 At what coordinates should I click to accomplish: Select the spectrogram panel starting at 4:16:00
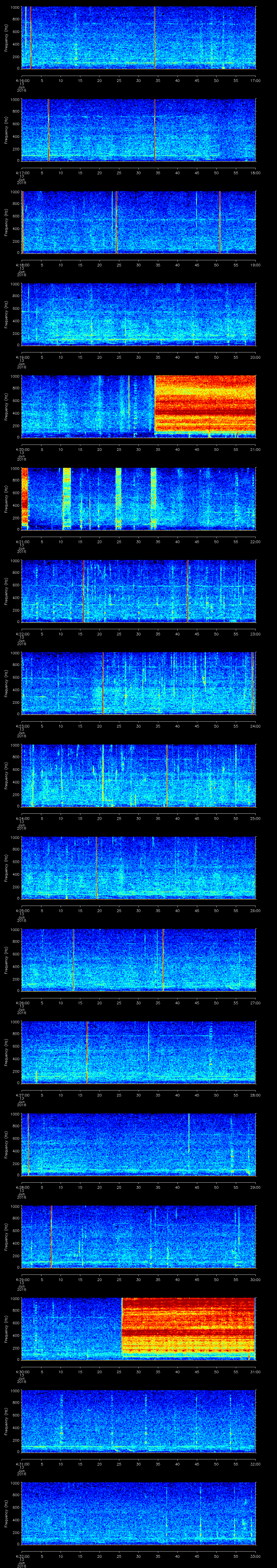(139, 38)
